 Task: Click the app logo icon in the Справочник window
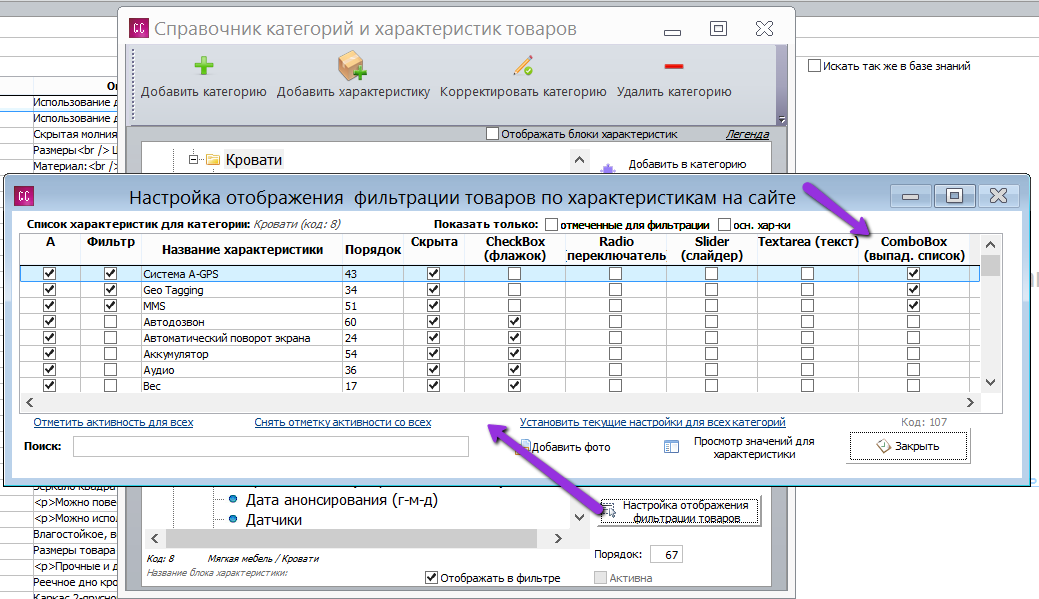point(138,28)
